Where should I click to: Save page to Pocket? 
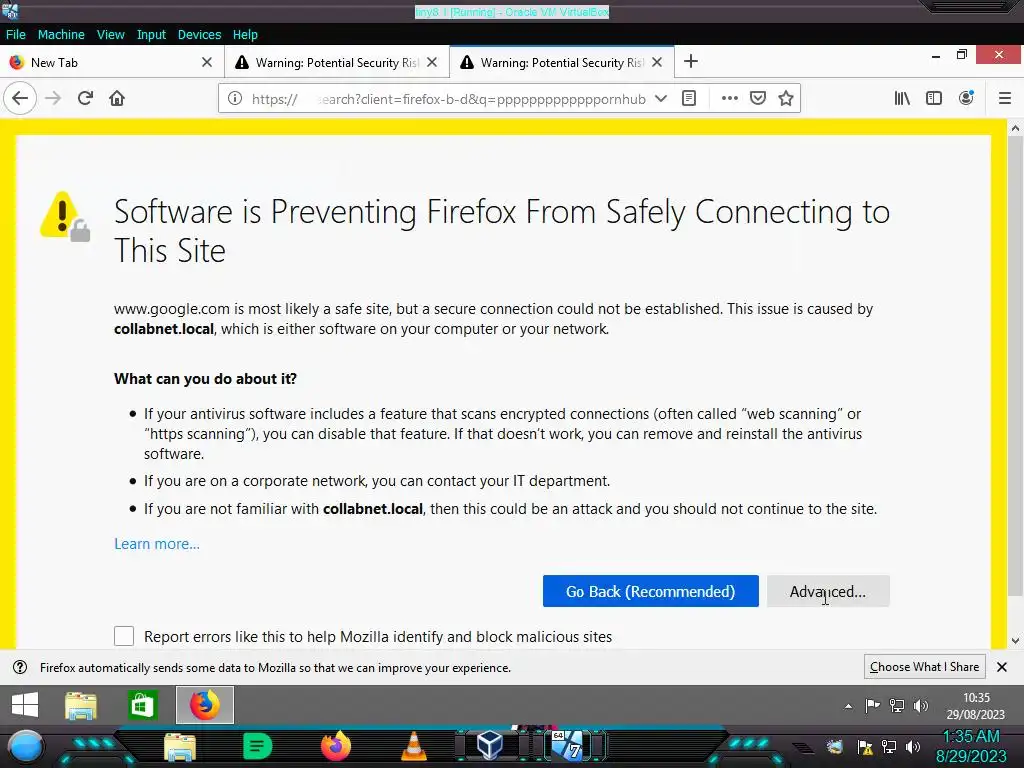[x=758, y=99]
